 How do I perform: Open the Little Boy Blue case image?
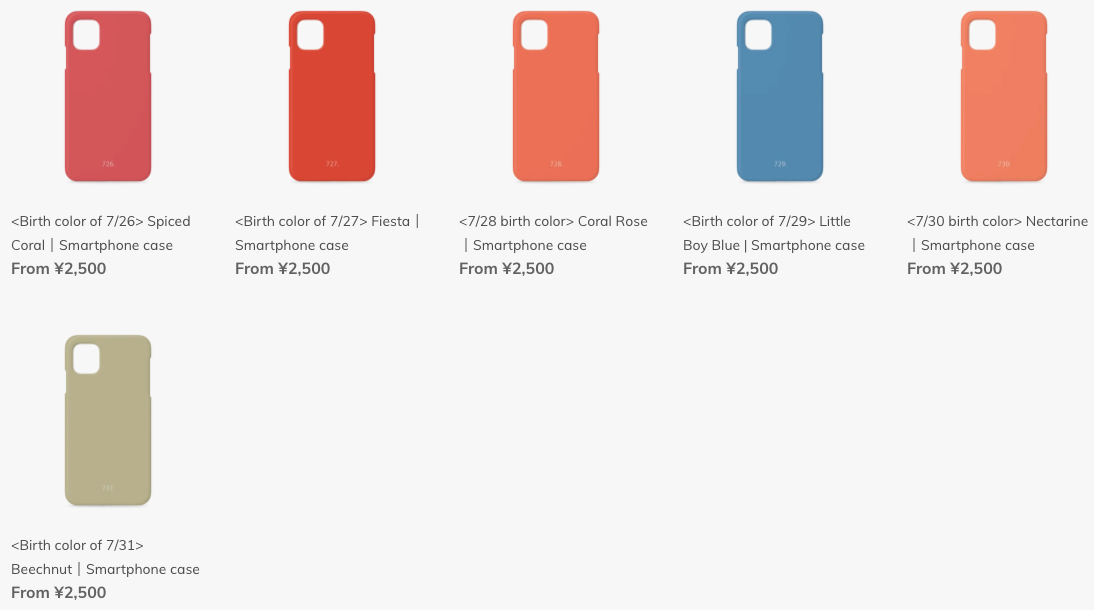coord(780,97)
